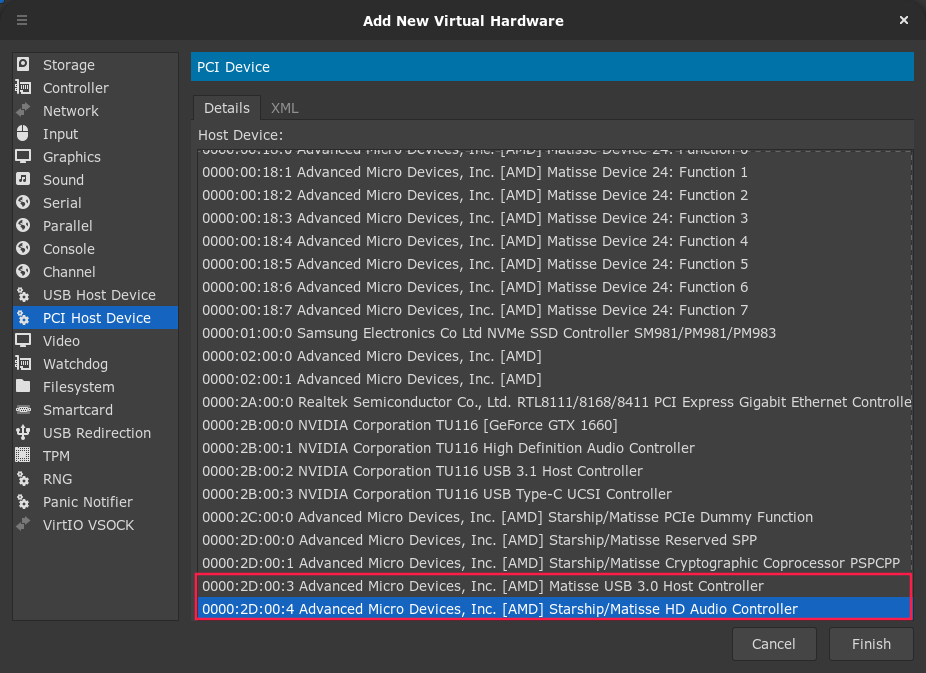The width and height of the screenshot is (926, 673).
Task: Click the Parallel globe icon
Action: pyautogui.click(x=23, y=226)
